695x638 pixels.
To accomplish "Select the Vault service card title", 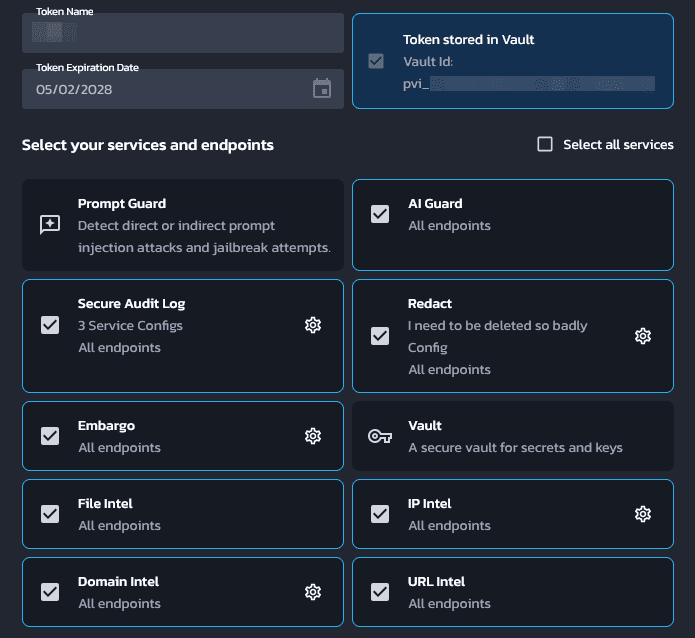I will (x=425, y=426).
